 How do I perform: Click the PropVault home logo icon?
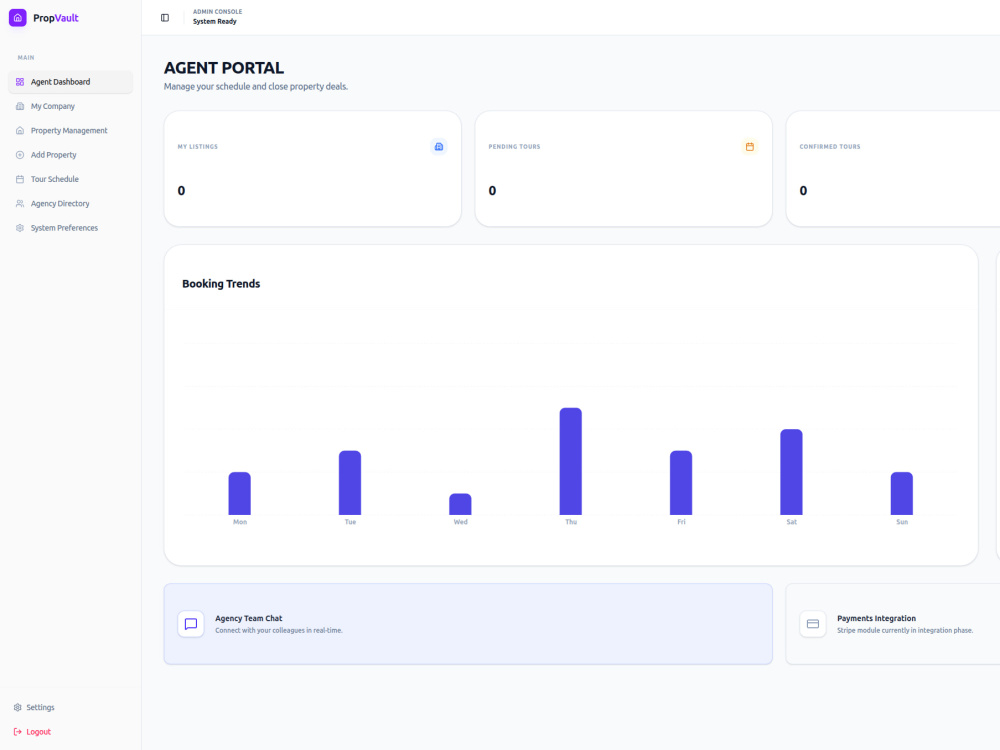(18, 18)
